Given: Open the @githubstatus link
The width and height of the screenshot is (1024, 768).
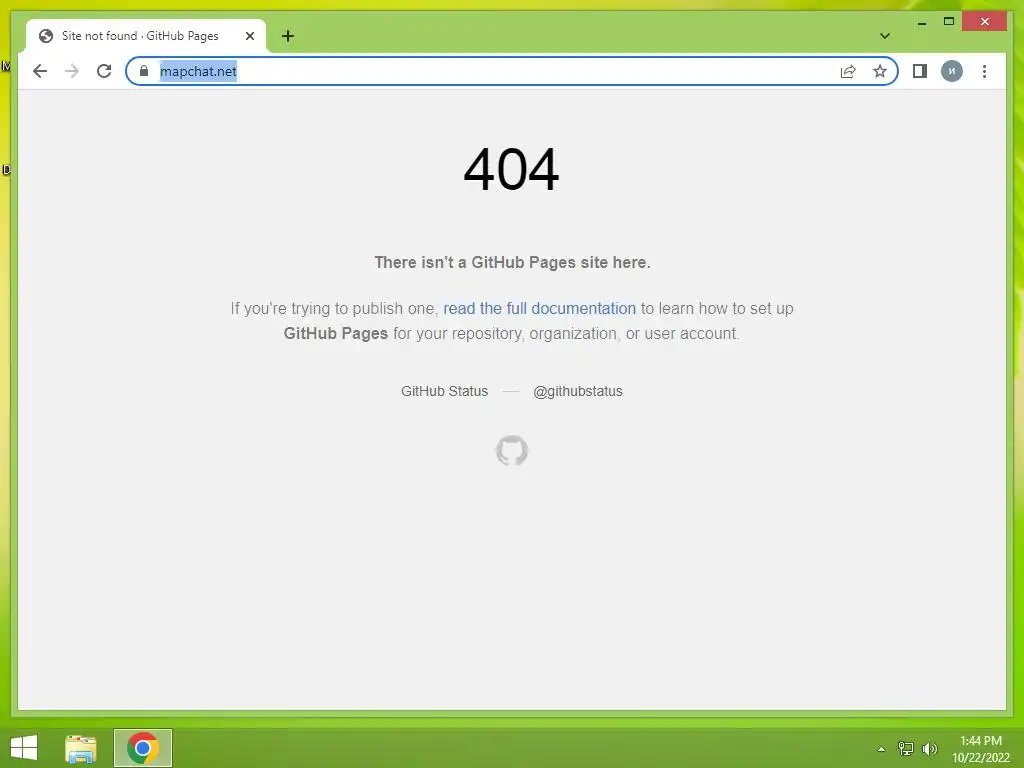Looking at the screenshot, I should point(578,391).
